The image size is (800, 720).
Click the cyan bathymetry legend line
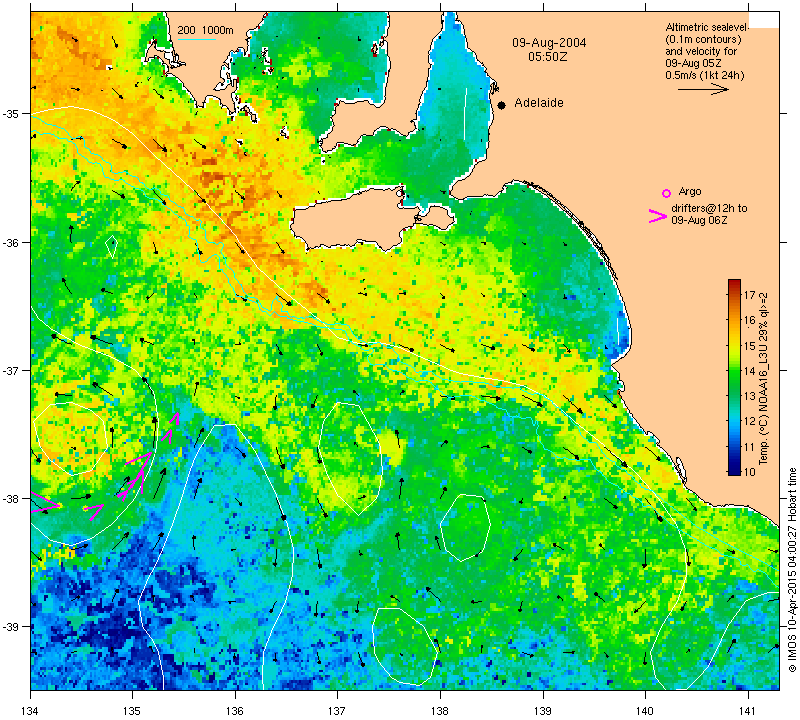[x=196, y=39]
